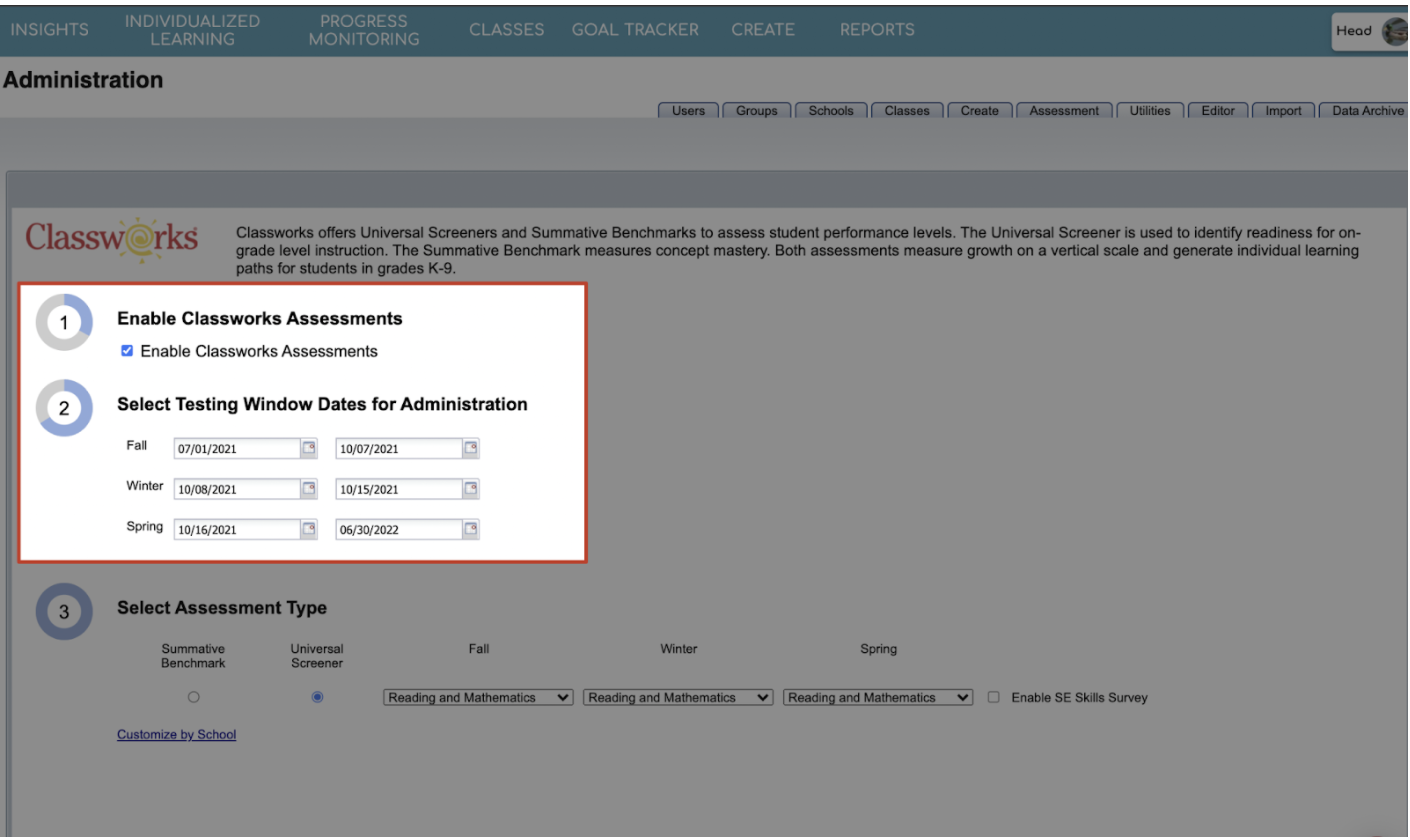The height and width of the screenshot is (840, 1410).
Task: Click the Select Assessment Type heading
Action: pyautogui.click(x=222, y=608)
